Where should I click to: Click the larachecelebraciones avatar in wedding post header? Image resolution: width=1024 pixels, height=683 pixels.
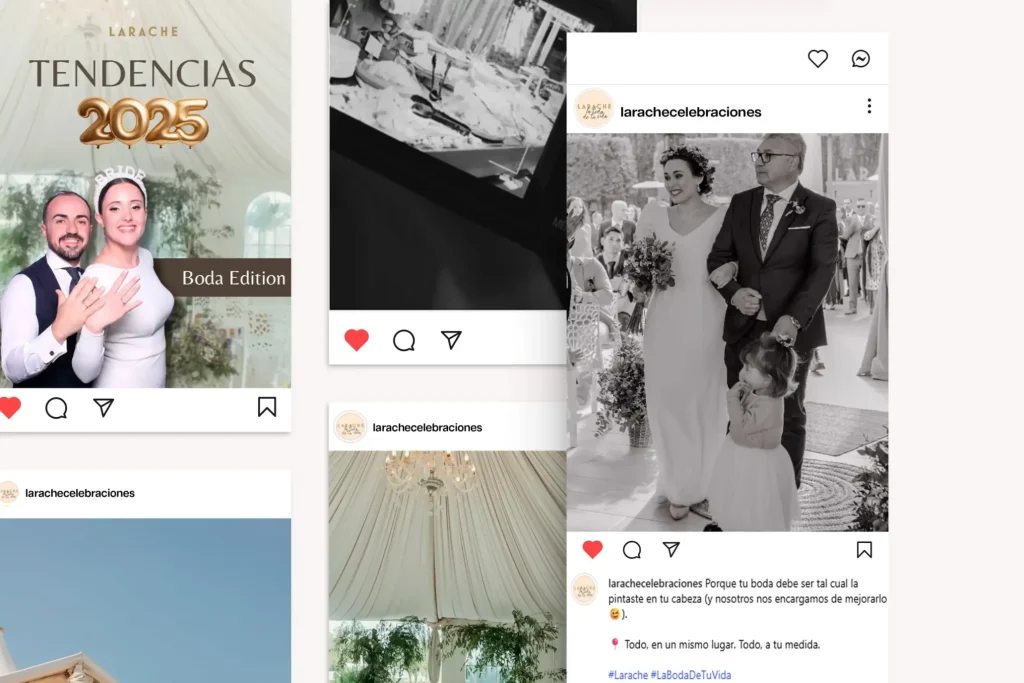coord(594,108)
